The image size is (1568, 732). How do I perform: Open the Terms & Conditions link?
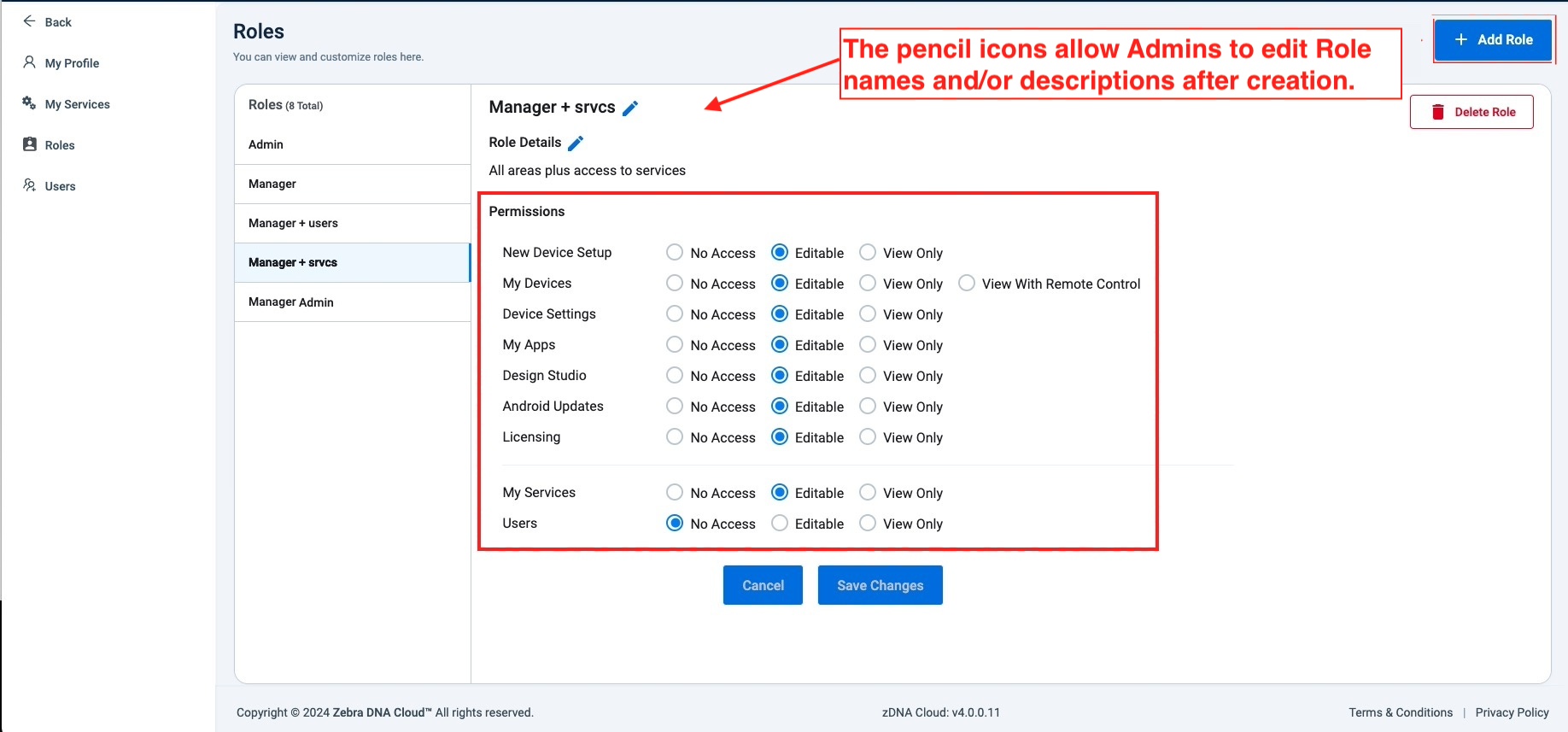1401,712
